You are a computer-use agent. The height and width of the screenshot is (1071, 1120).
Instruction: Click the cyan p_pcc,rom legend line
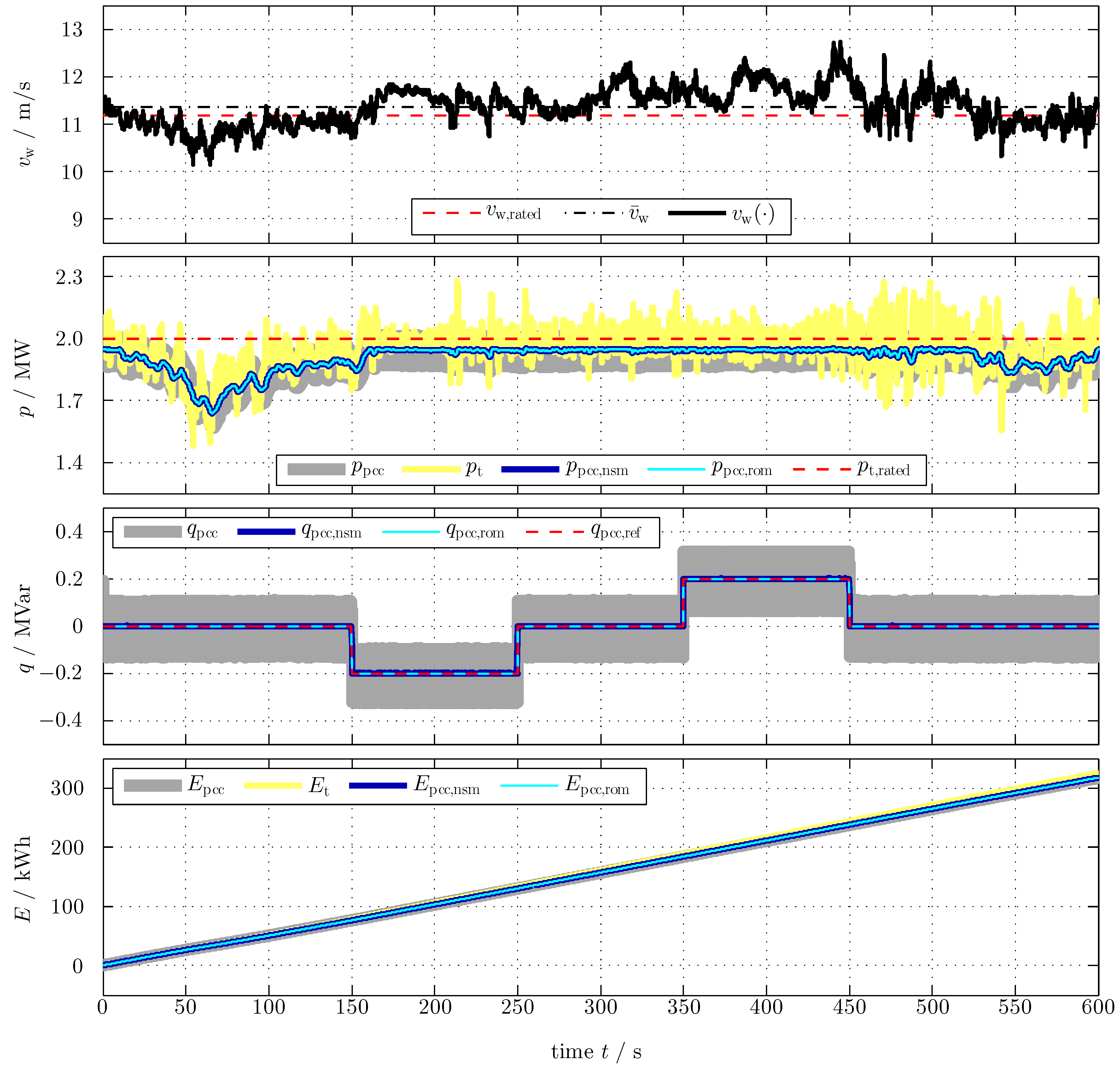[676, 469]
